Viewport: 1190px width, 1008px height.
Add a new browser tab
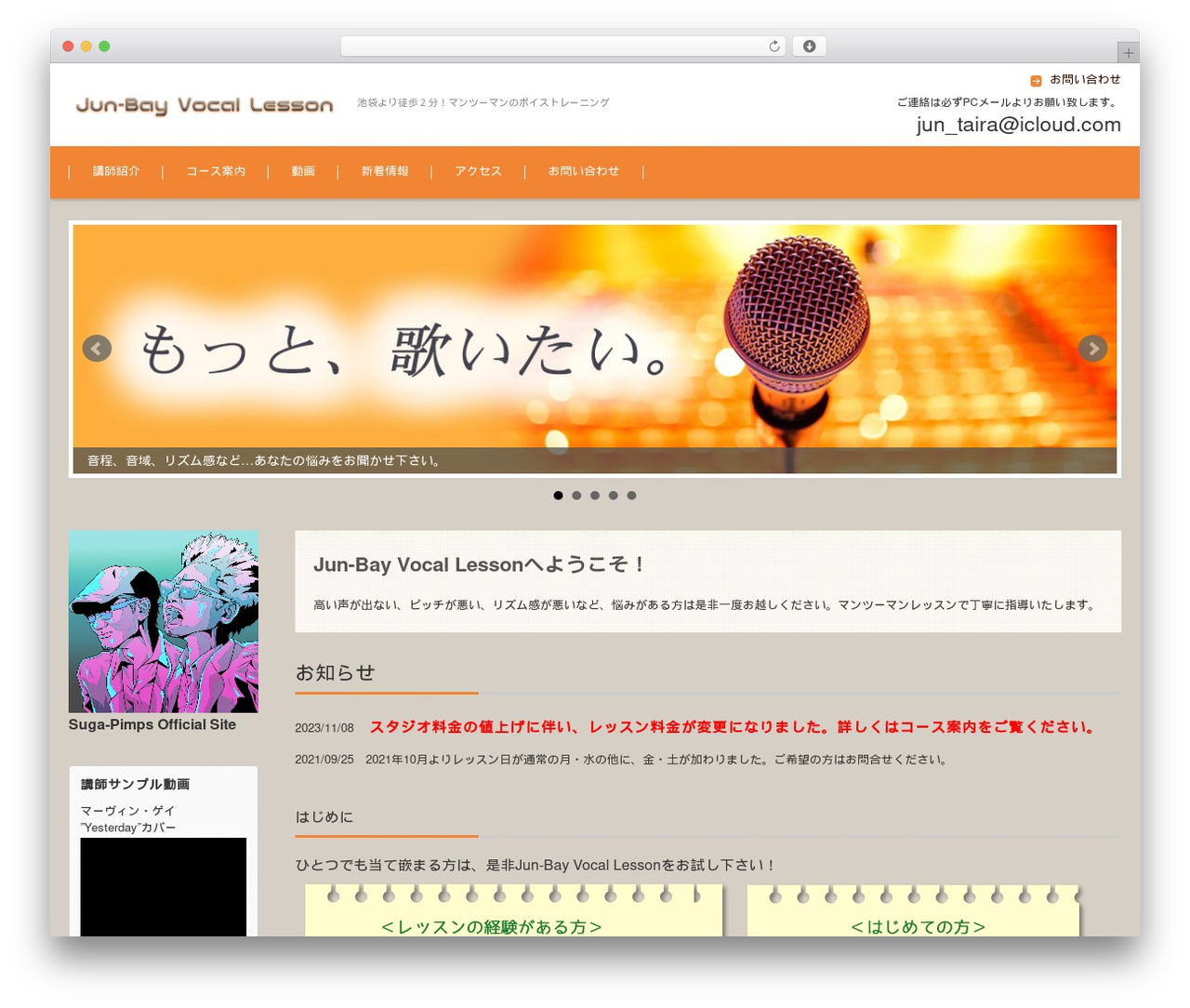tap(1128, 53)
